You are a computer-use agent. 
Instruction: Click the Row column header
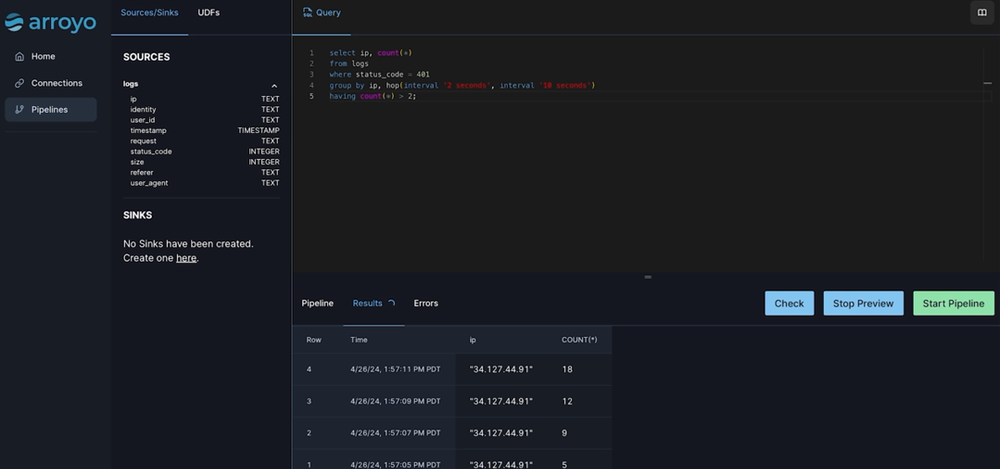click(x=314, y=340)
